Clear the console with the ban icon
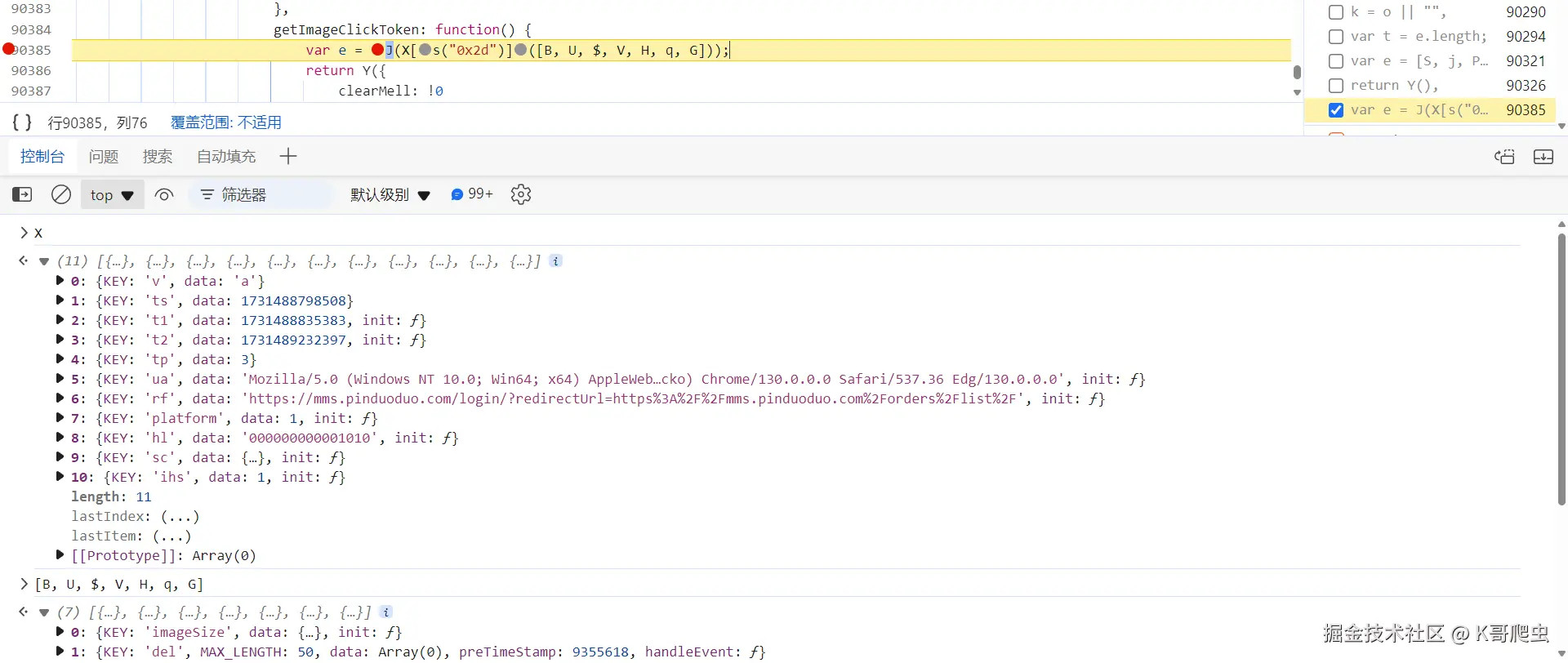This screenshot has height=663, width=1568. tap(61, 194)
